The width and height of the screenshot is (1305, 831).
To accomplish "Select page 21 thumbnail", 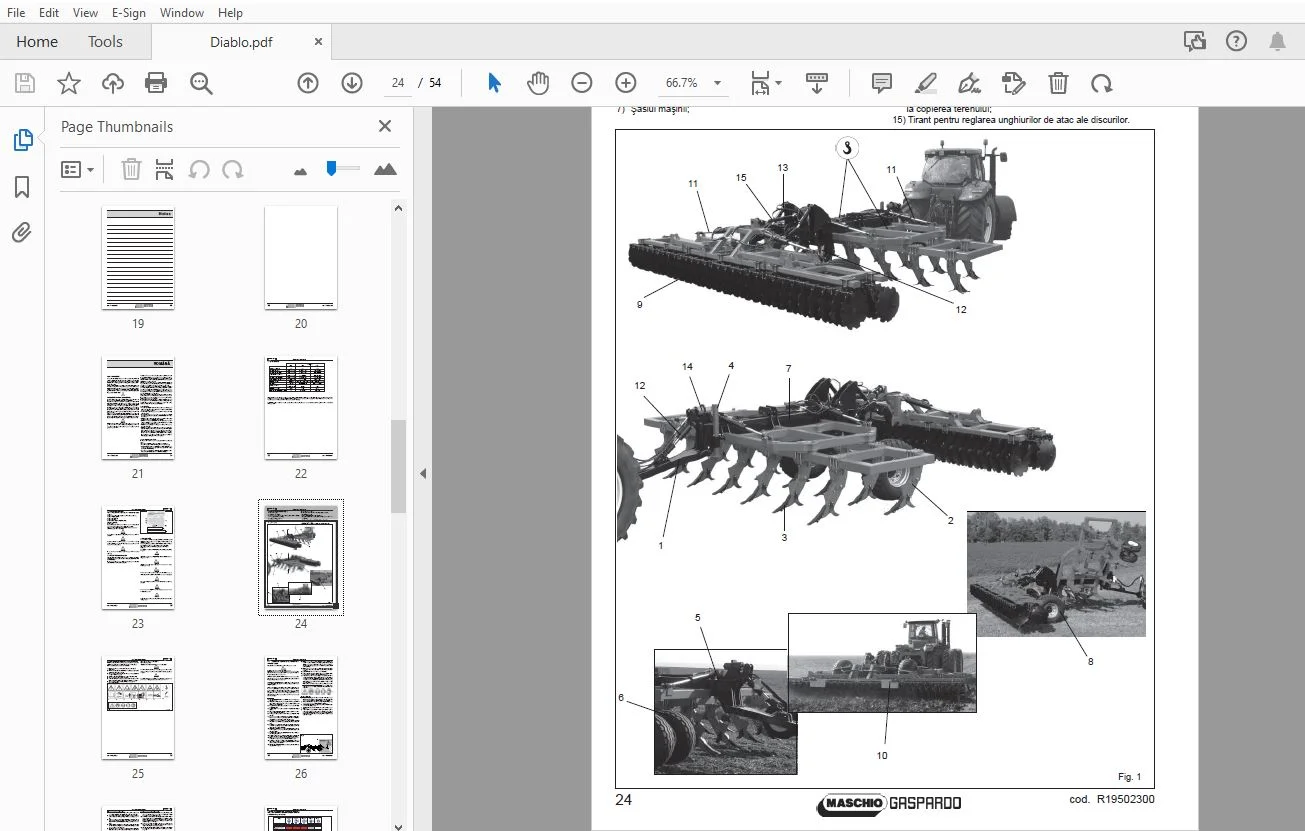I will click(138, 408).
